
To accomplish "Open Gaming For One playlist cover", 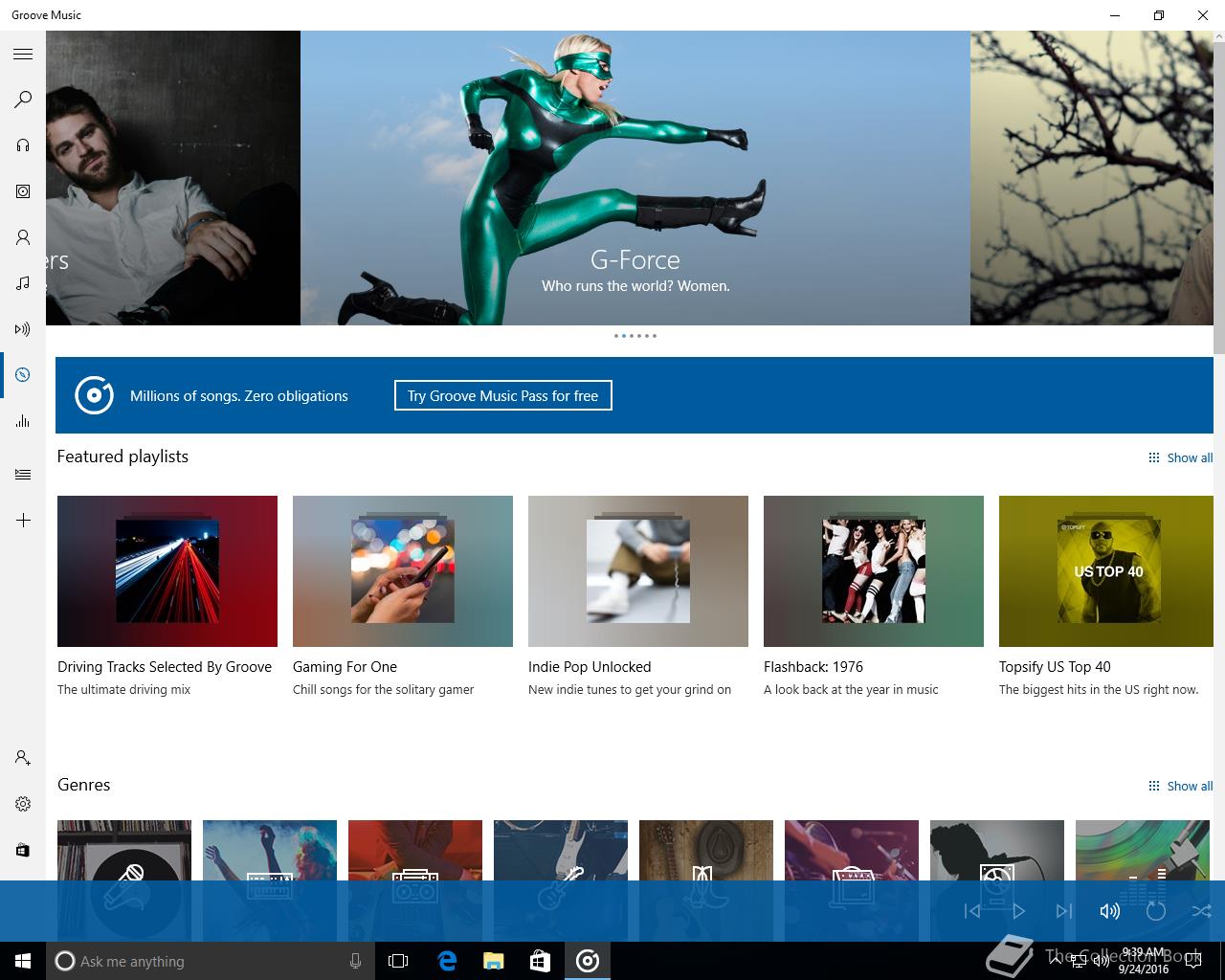I will [403, 571].
